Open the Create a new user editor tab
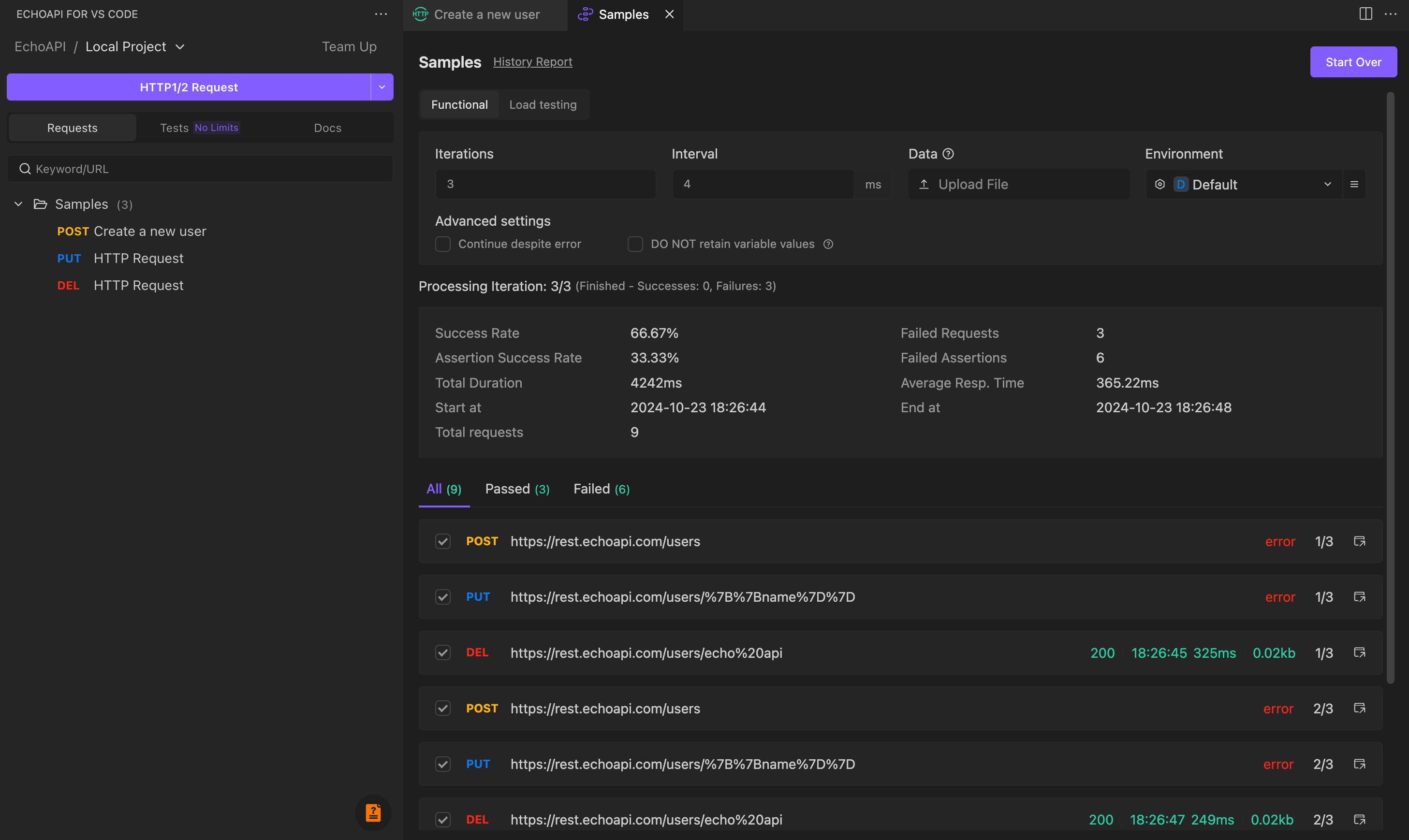This screenshot has width=1409, height=840. coord(485,14)
